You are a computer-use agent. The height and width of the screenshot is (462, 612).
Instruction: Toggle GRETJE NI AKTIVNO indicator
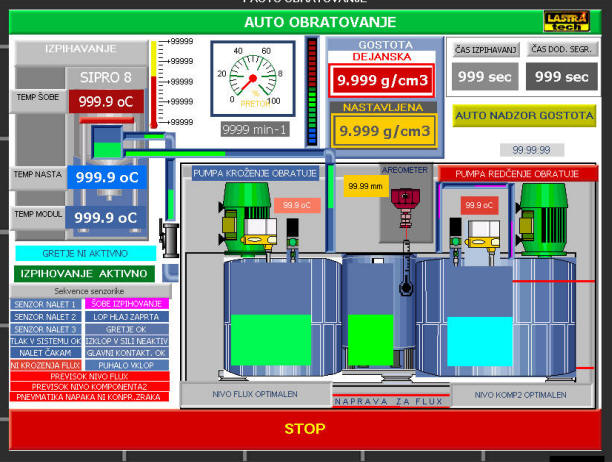[85, 253]
